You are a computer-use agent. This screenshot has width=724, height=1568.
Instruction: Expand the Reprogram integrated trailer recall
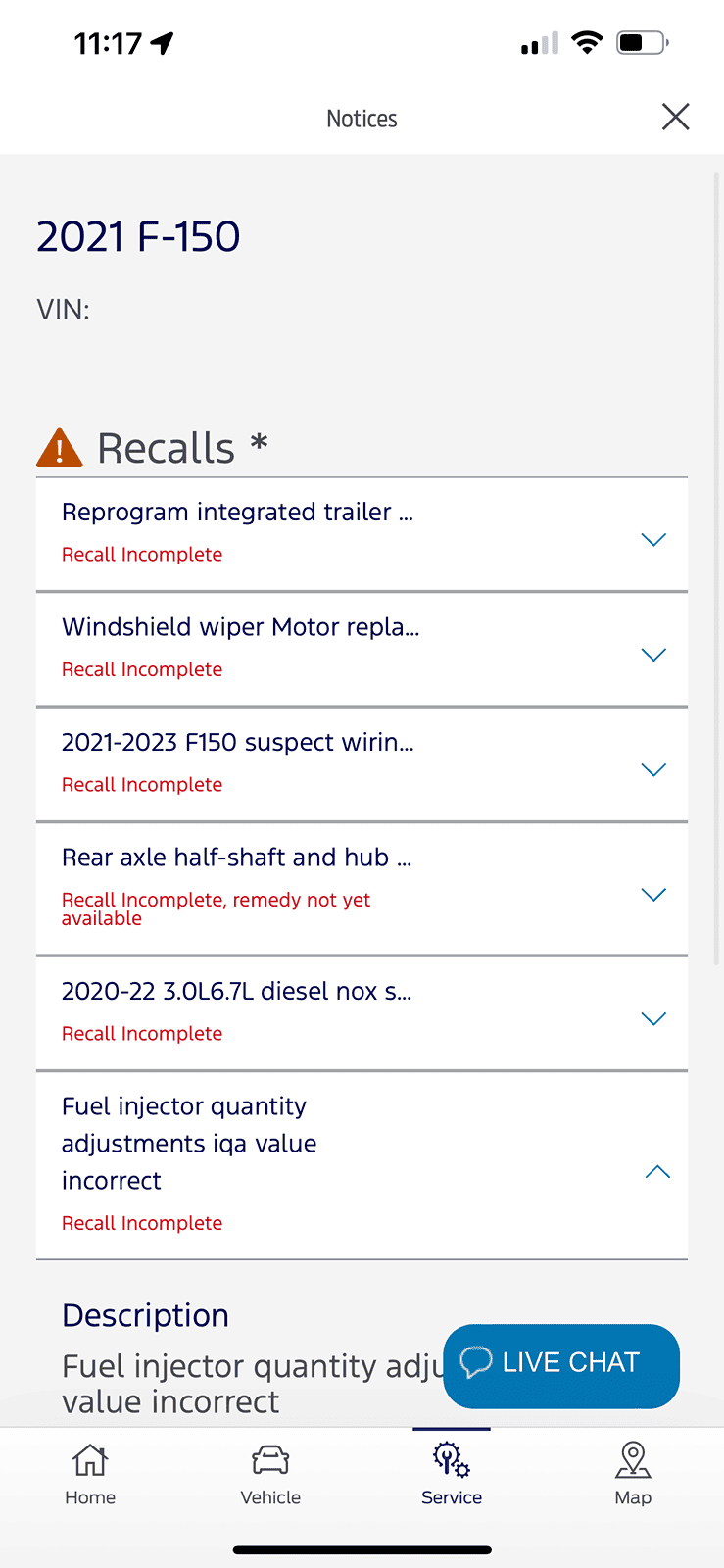point(653,538)
